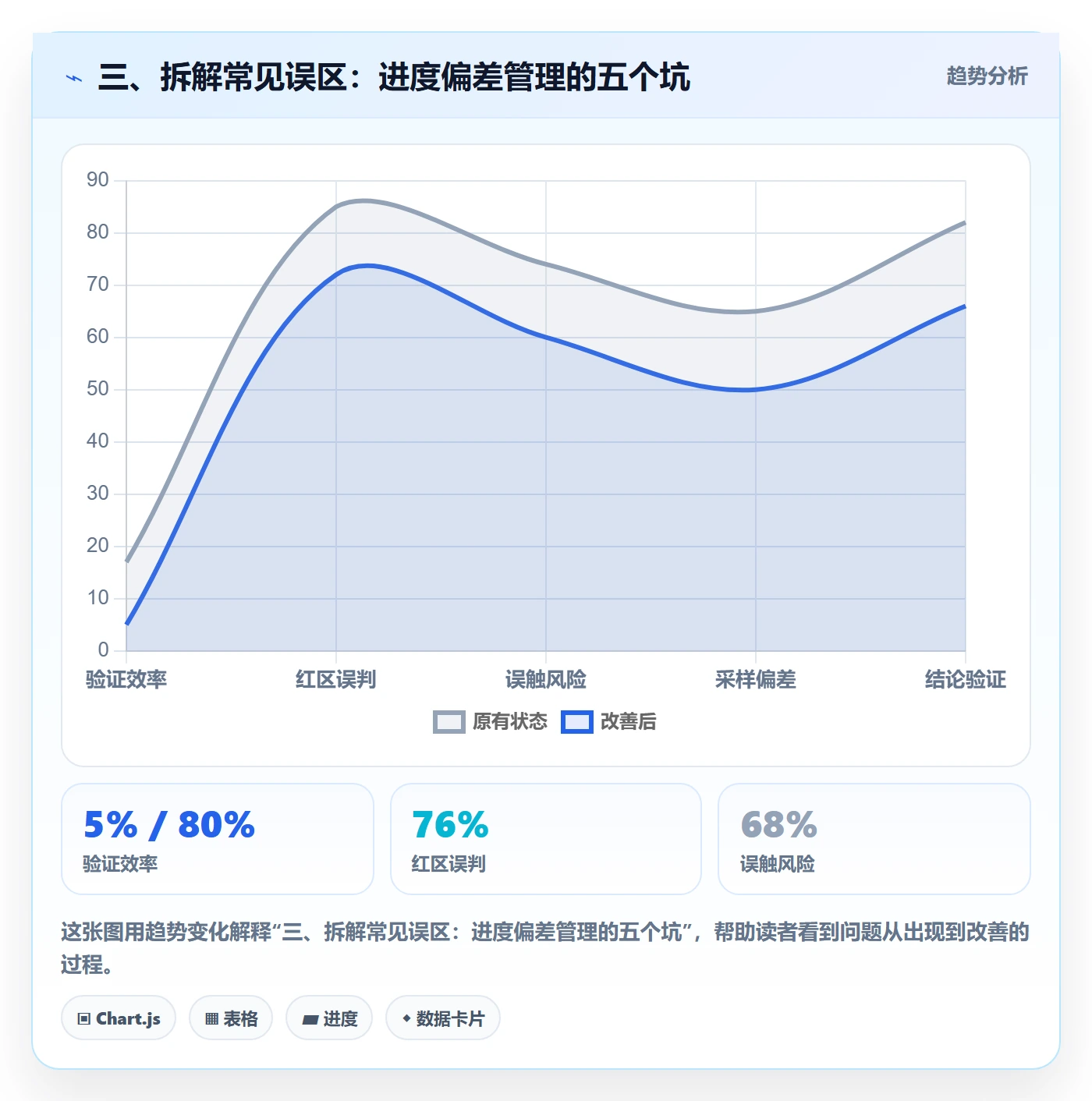Click the 红区误判 x-axis label
The height and width of the screenshot is (1101, 1092).
coord(336,680)
